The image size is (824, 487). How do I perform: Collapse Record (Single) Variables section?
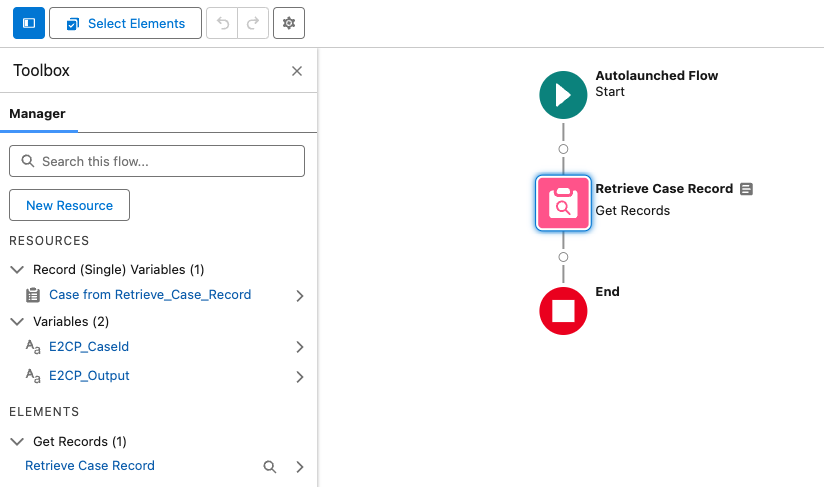pos(17,270)
